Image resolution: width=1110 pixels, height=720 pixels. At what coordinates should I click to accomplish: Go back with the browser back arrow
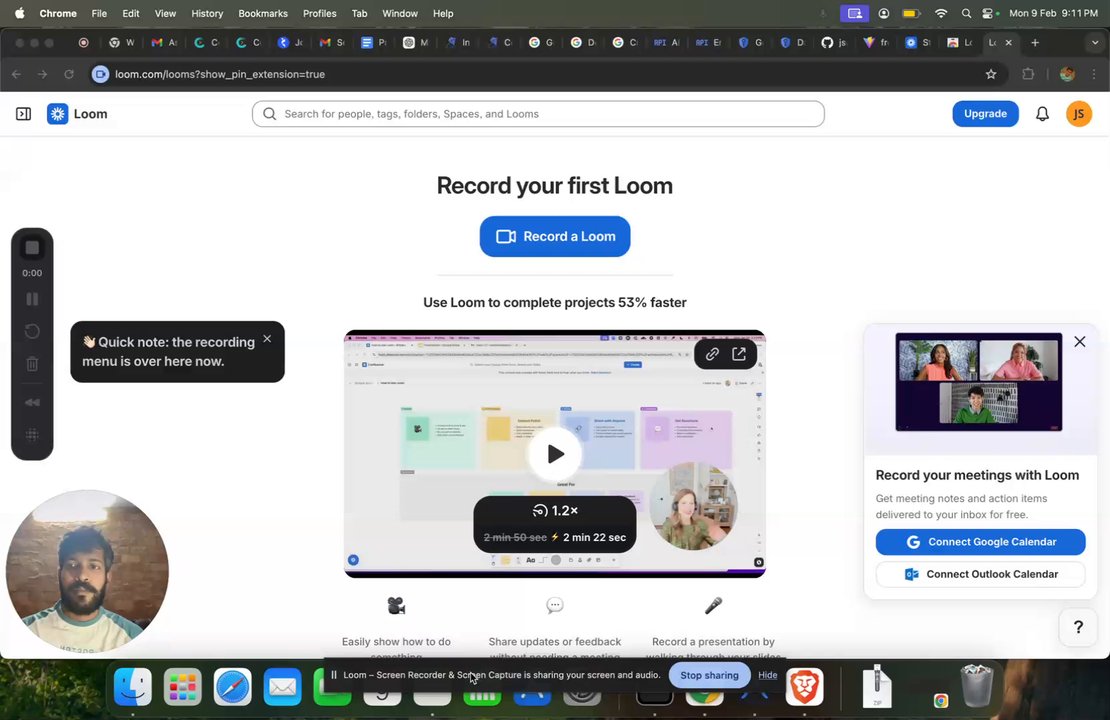pos(16,74)
